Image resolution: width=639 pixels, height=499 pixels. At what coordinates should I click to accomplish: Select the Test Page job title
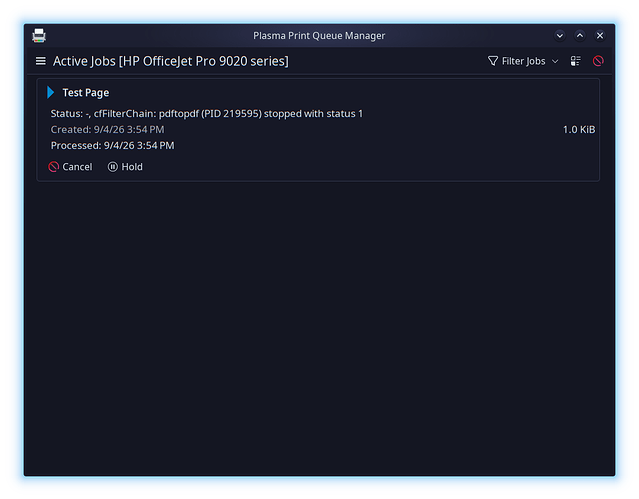click(86, 93)
